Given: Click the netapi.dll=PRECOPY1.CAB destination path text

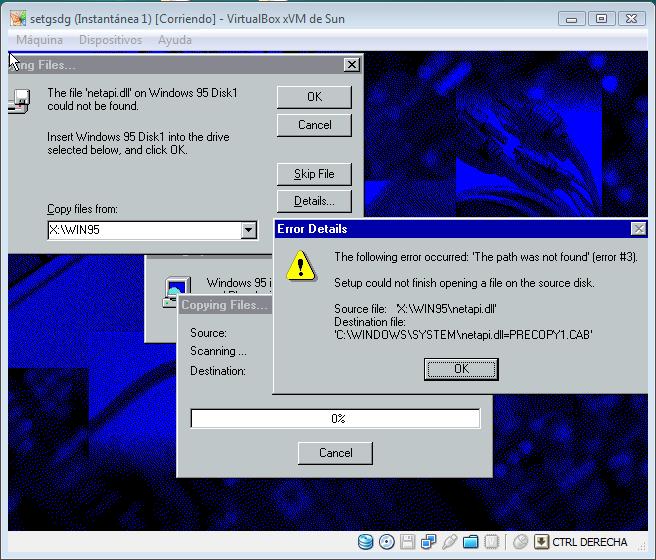Looking at the screenshot, I should click(x=463, y=335).
